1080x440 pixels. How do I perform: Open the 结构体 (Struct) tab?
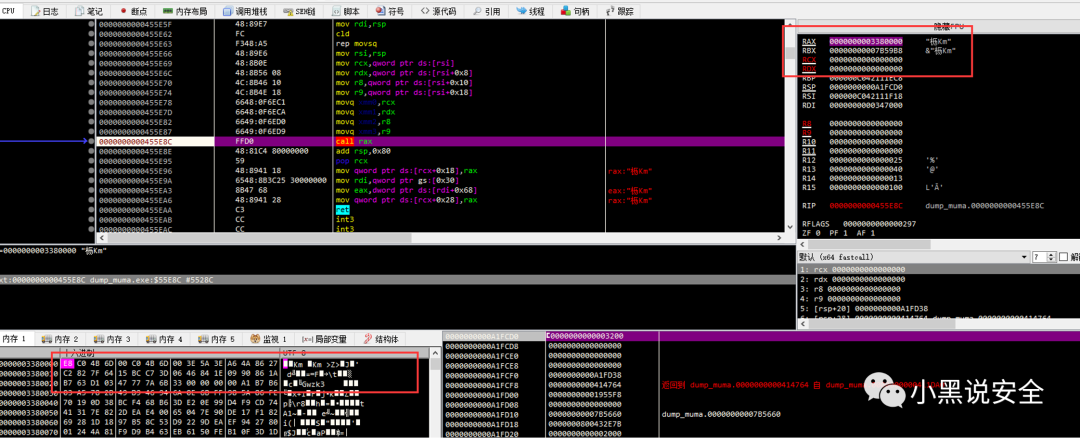point(382,339)
